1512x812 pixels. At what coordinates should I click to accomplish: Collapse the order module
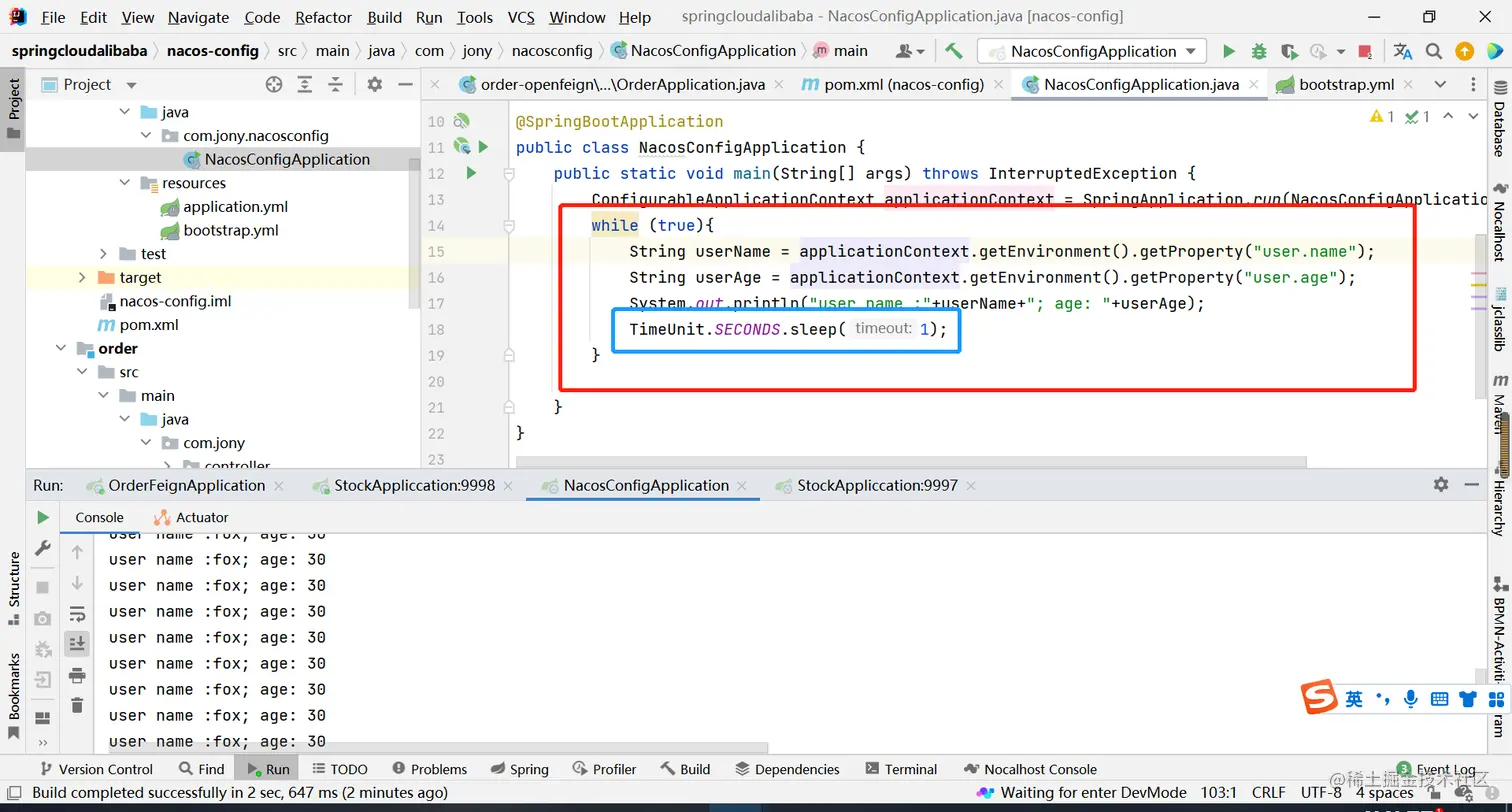[62, 349]
